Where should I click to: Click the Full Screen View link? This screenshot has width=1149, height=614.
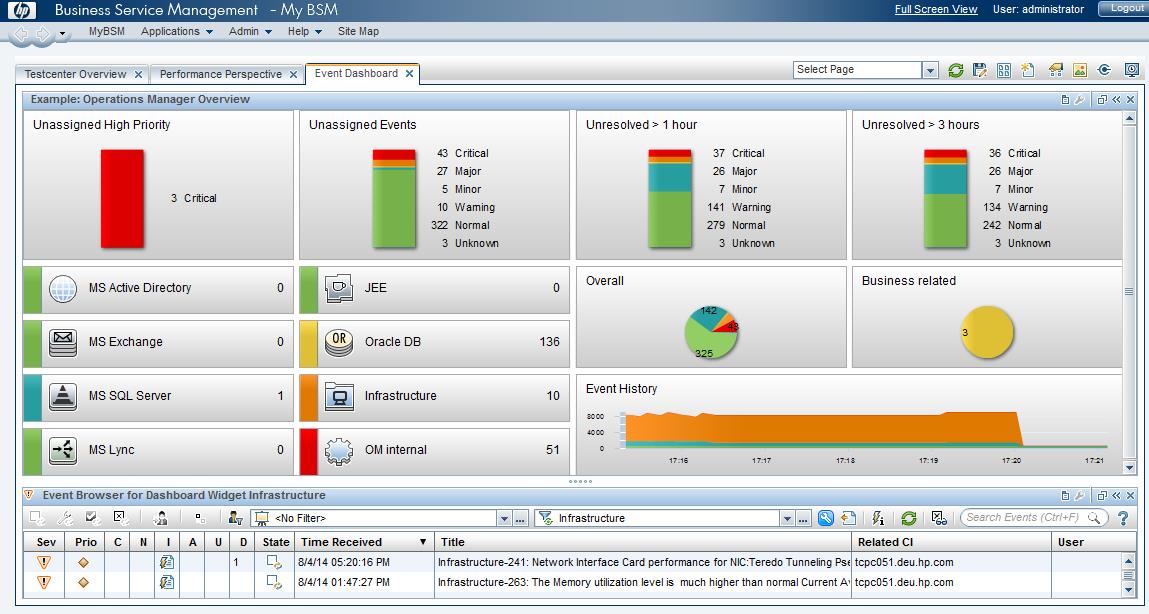[935, 9]
